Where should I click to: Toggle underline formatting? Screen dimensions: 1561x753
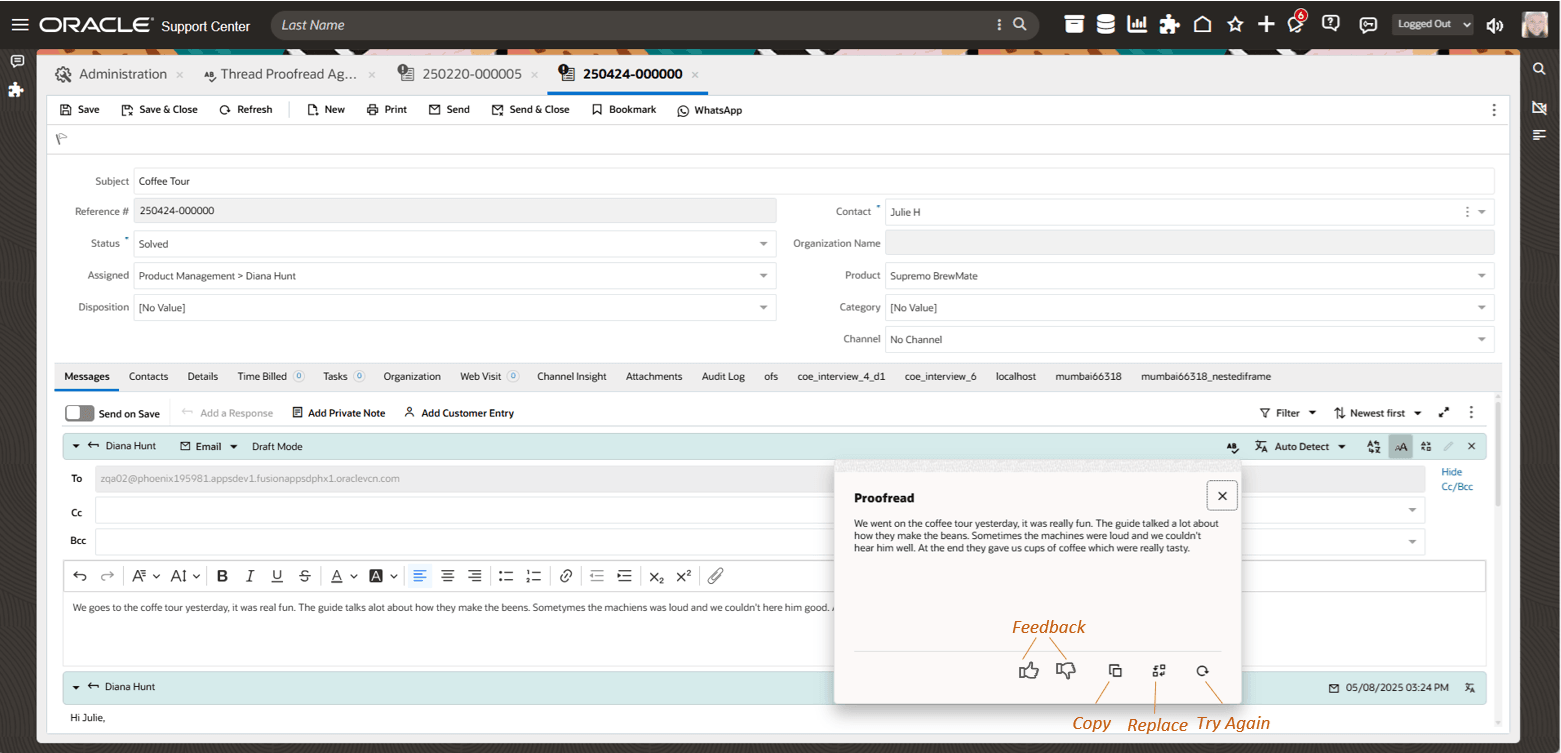click(277, 576)
